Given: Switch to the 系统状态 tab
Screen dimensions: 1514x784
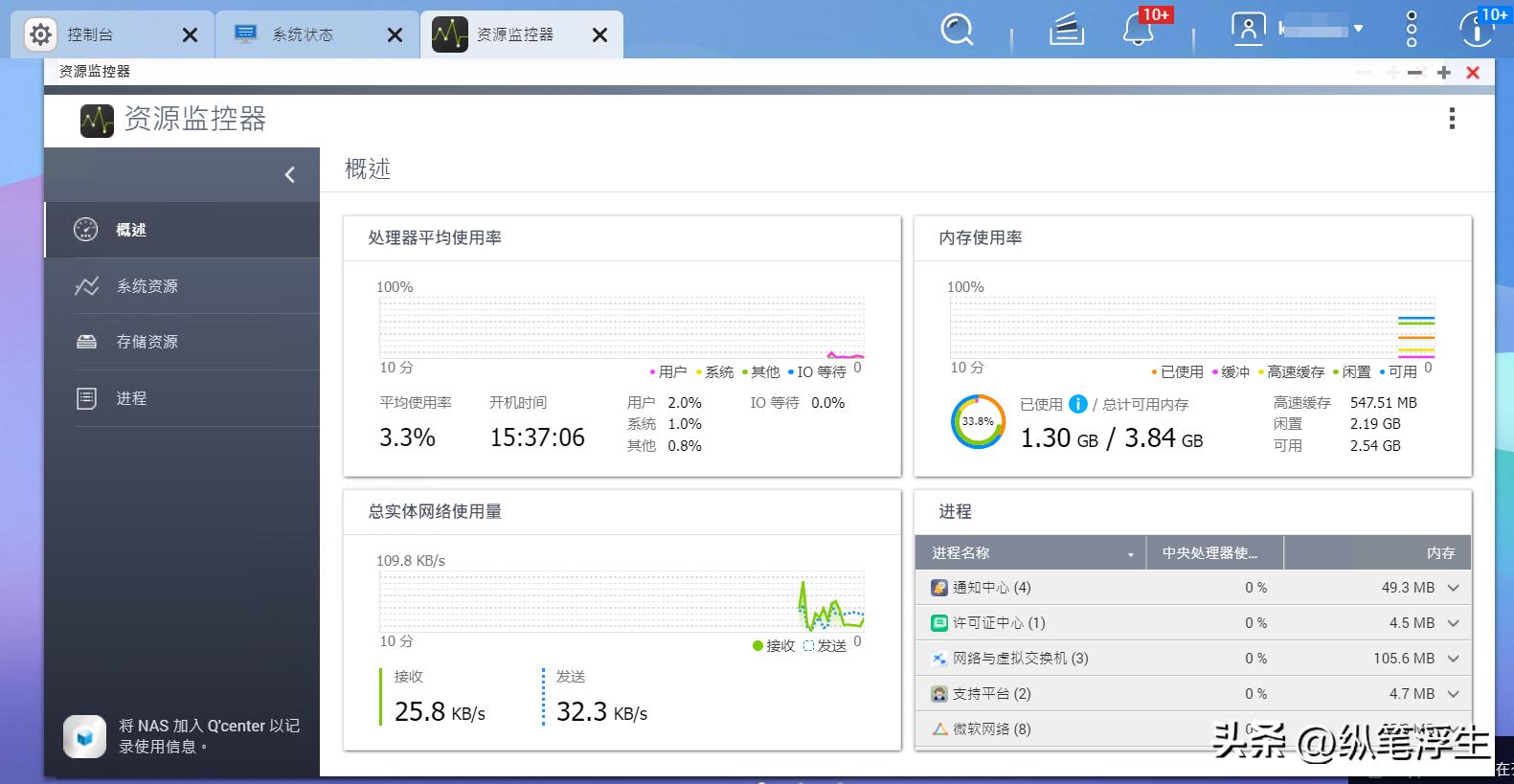Looking at the screenshot, I should (318, 34).
